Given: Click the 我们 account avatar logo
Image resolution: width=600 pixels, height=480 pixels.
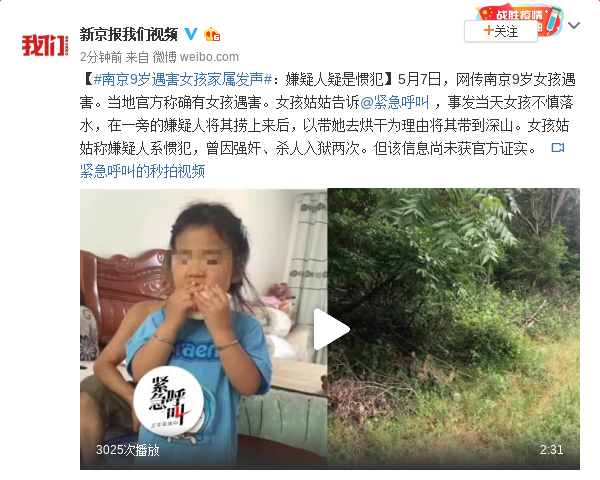Looking at the screenshot, I should pyautogui.click(x=45, y=45).
